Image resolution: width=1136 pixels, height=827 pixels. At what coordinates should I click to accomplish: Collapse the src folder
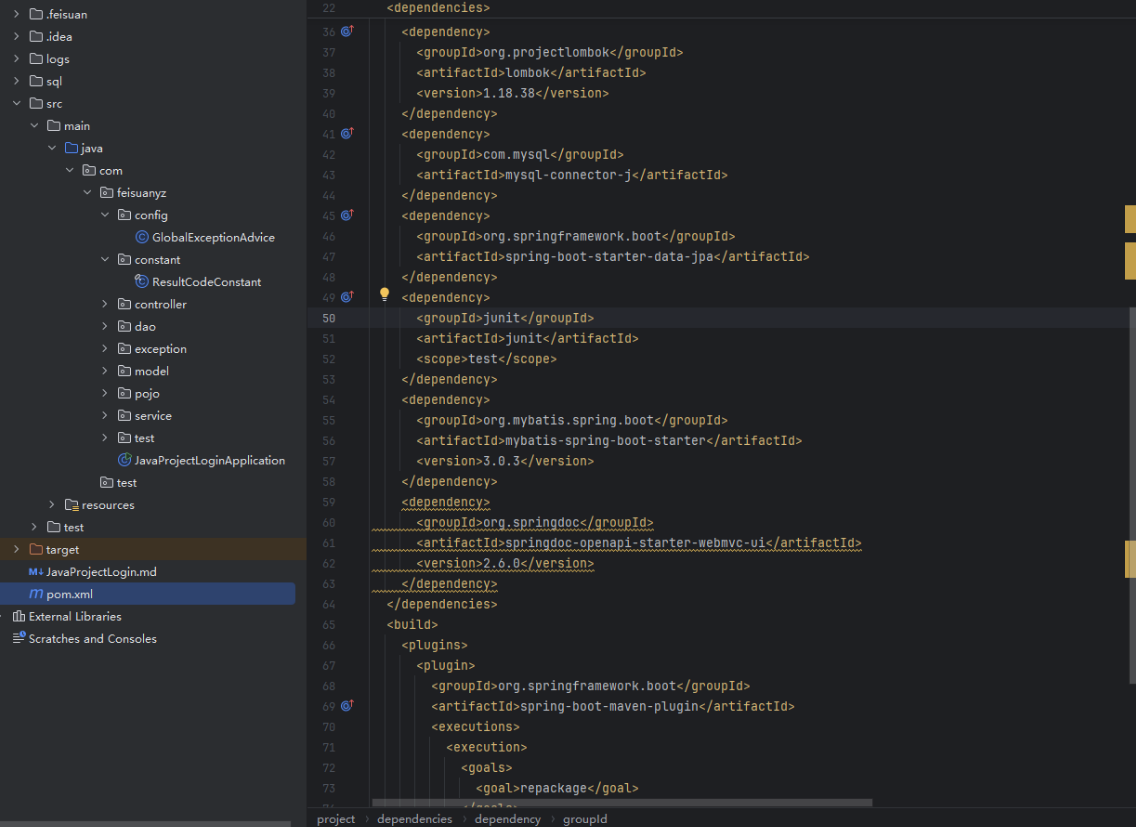click(17, 104)
